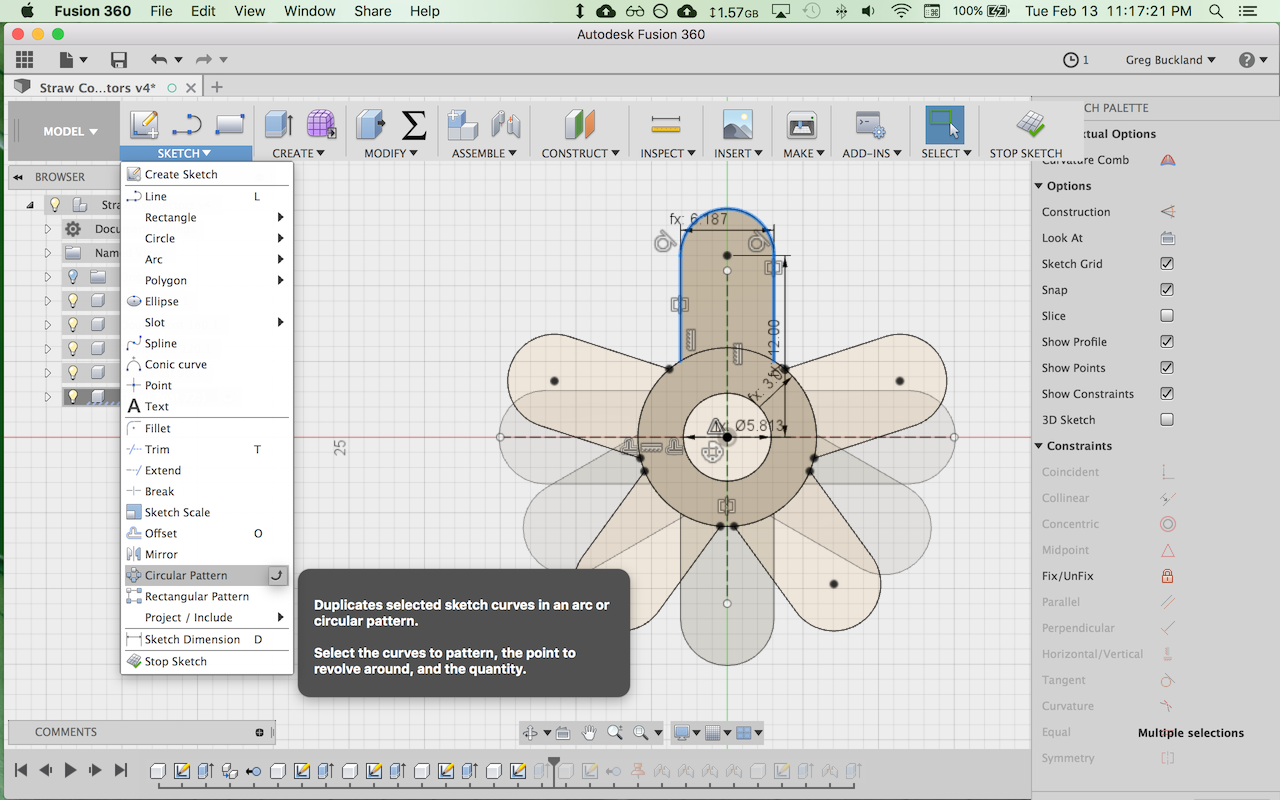Open the ASSEMBLE dropdown menu

click(x=484, y=153)
